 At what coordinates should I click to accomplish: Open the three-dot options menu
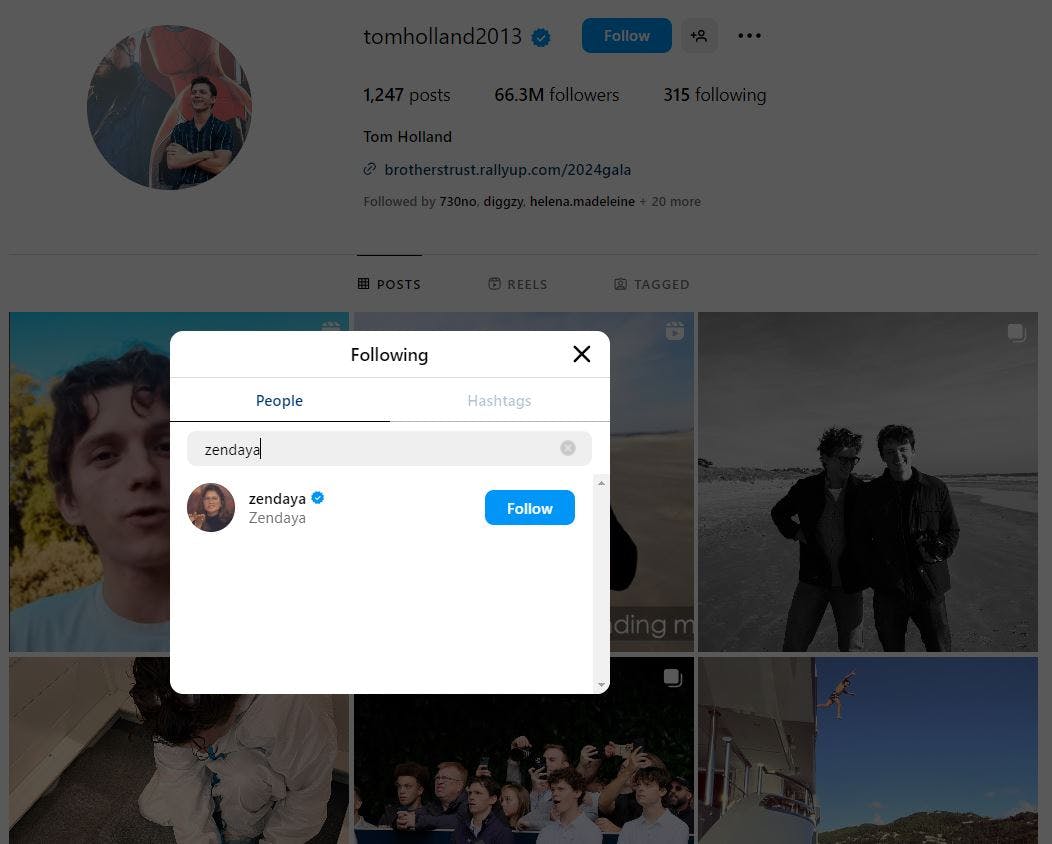click(x=749, y=36)
